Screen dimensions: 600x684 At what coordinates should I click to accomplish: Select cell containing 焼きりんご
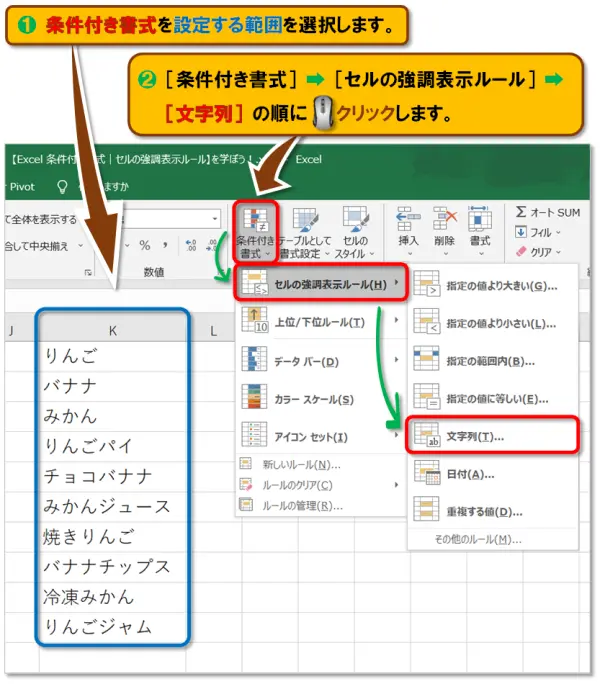click(113, 537)
